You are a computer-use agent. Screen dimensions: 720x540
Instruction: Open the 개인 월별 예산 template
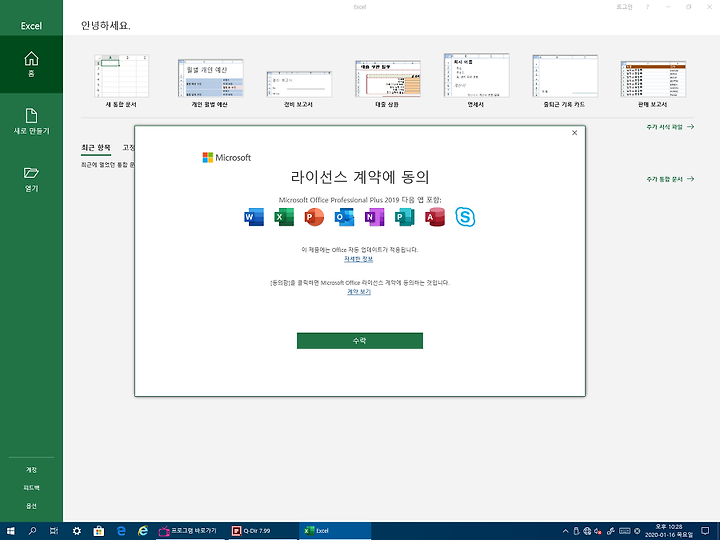pos(210,83)
